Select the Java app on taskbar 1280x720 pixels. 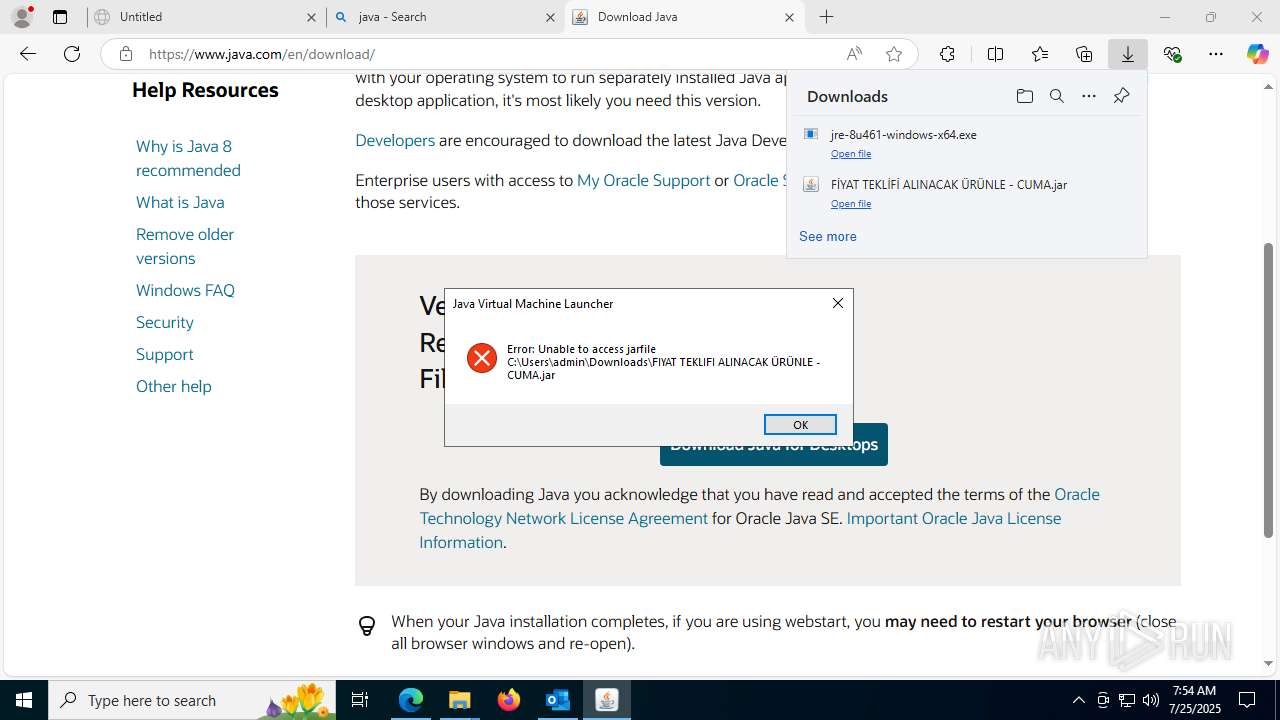click(606, 700)
